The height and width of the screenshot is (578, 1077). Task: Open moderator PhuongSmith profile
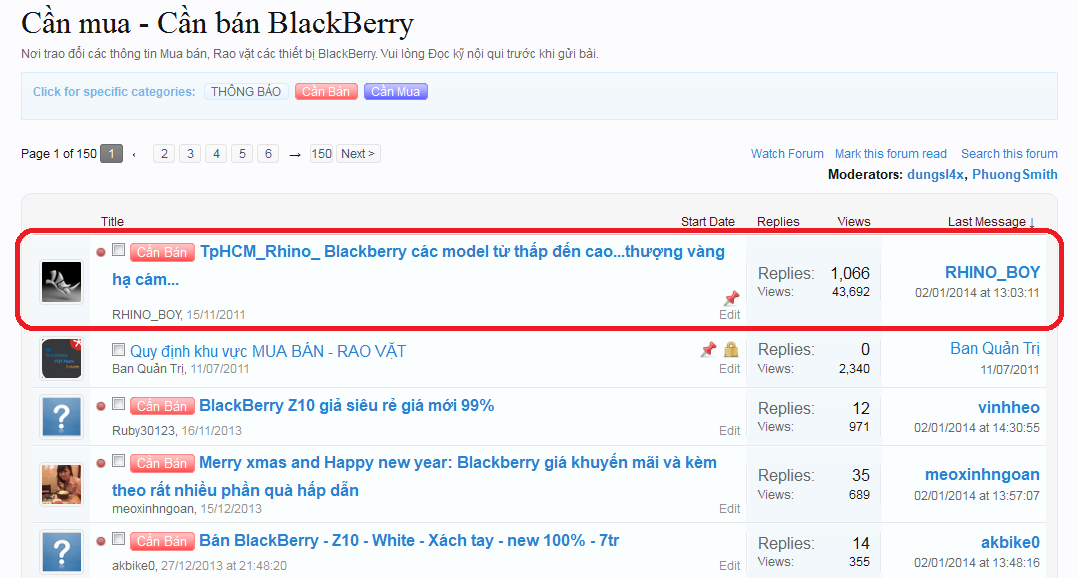[x=1014, y=174]
